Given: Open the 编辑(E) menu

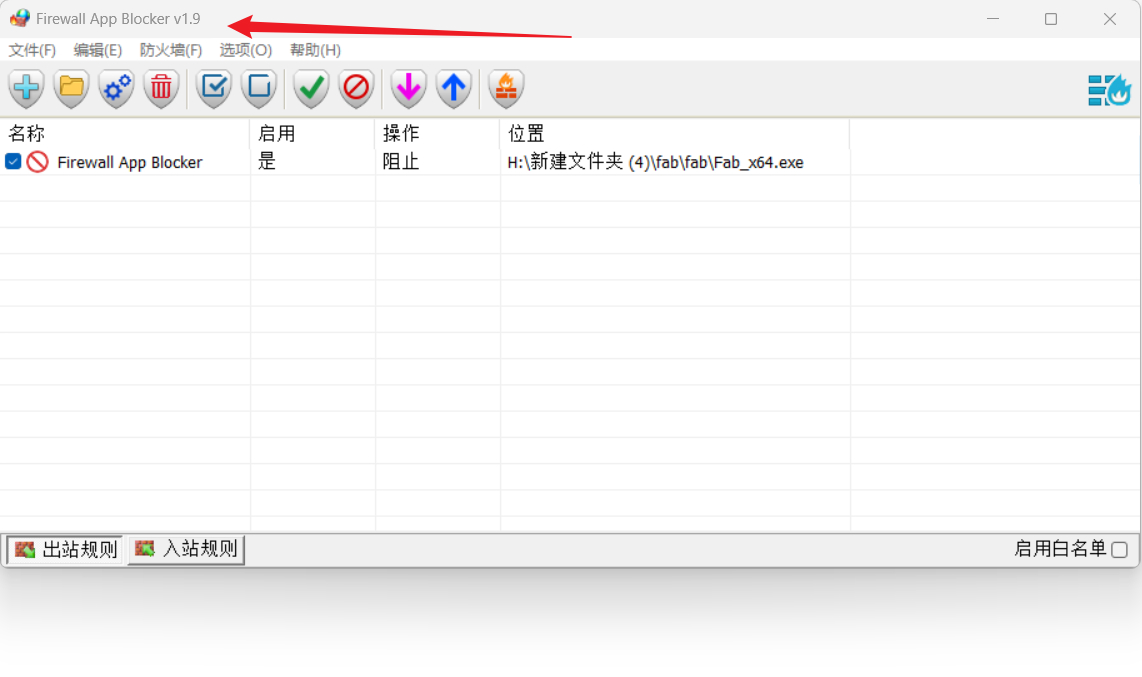Looking at the screenshot, I should pyautogui.click(x=98, y=50).
